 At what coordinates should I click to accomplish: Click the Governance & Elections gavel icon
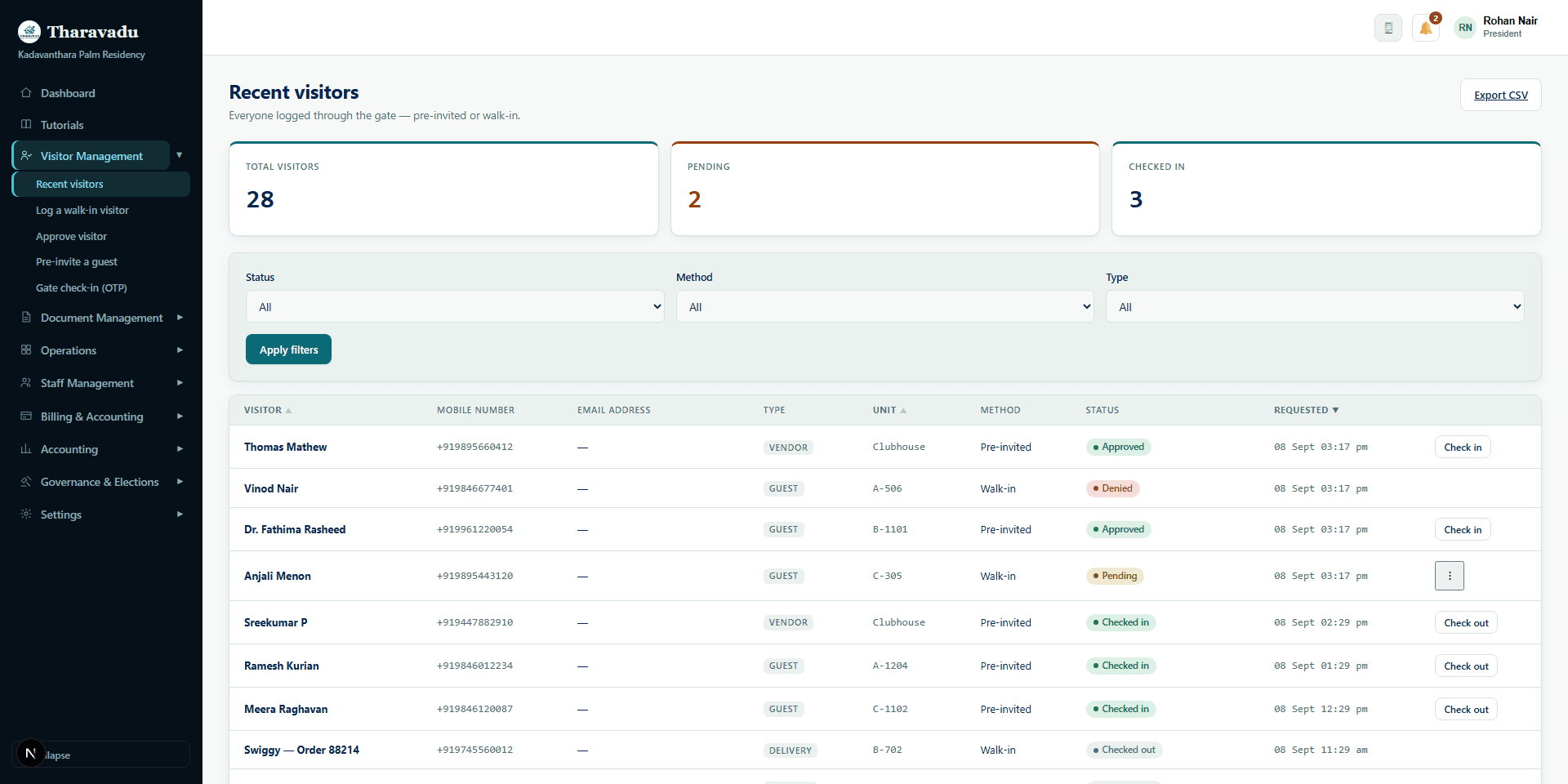(26, 482)
